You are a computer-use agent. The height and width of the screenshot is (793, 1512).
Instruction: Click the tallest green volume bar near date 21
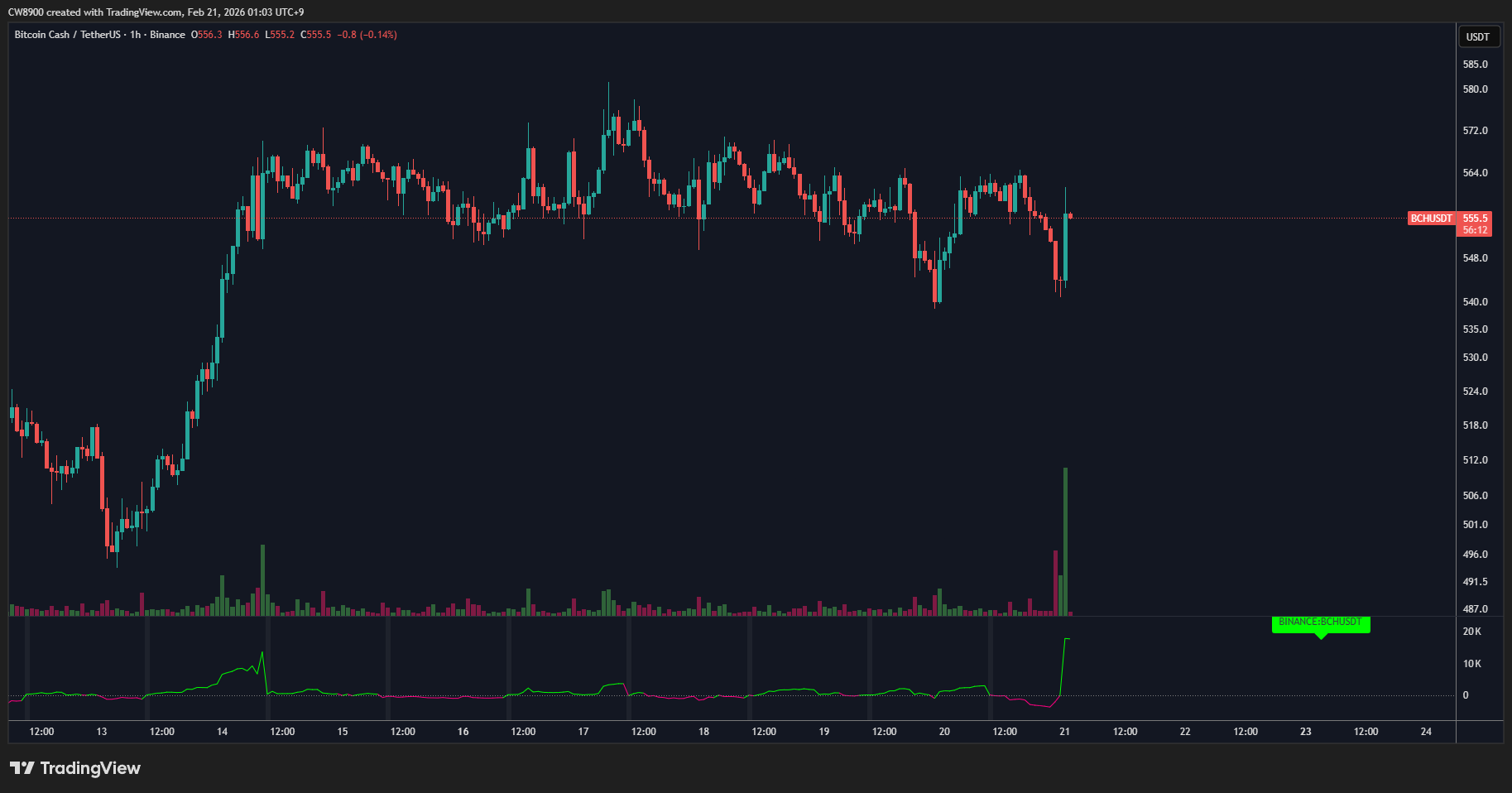click(x=1066, y=542)
